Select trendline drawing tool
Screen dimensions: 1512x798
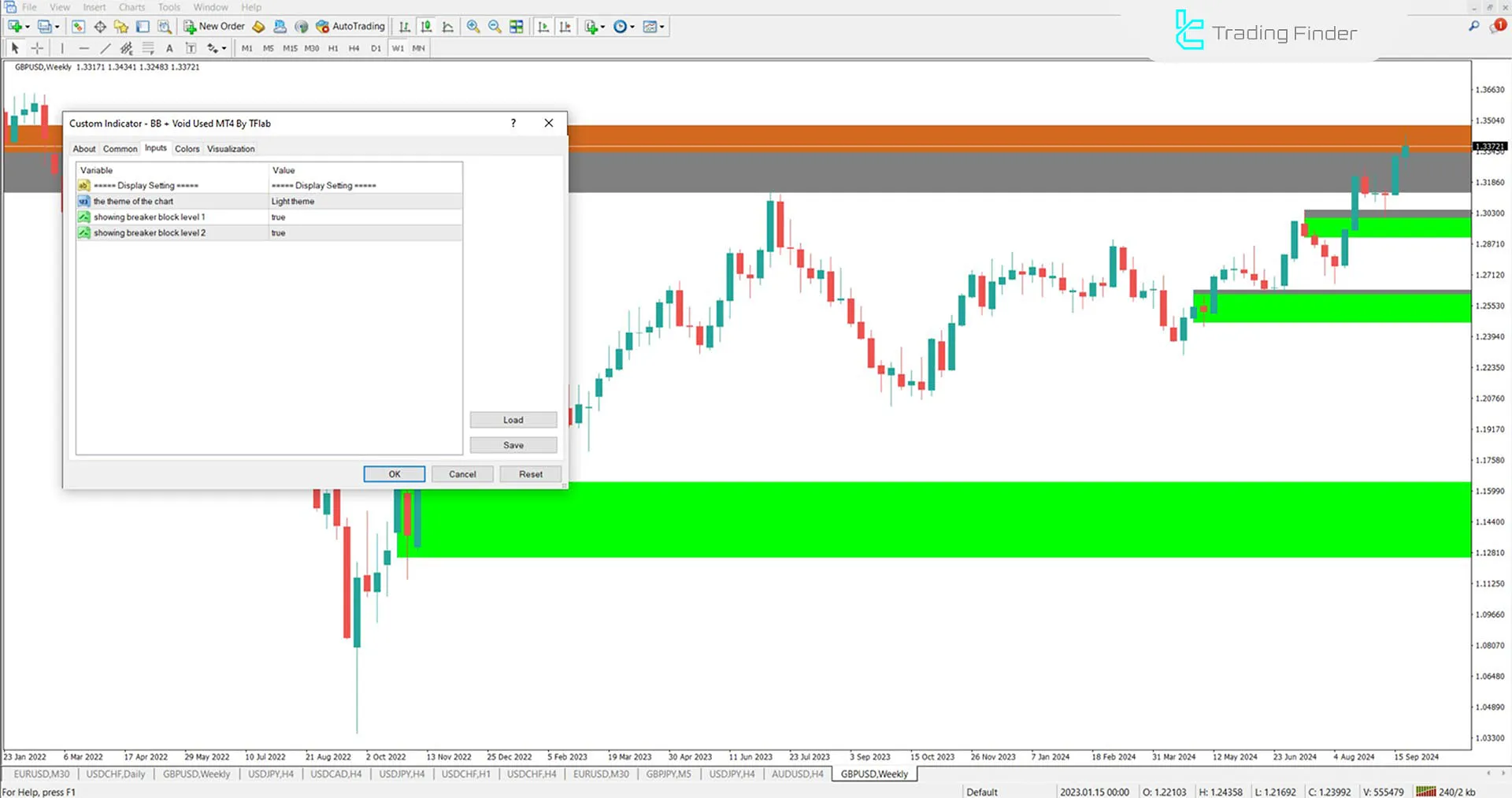(105, 48)
